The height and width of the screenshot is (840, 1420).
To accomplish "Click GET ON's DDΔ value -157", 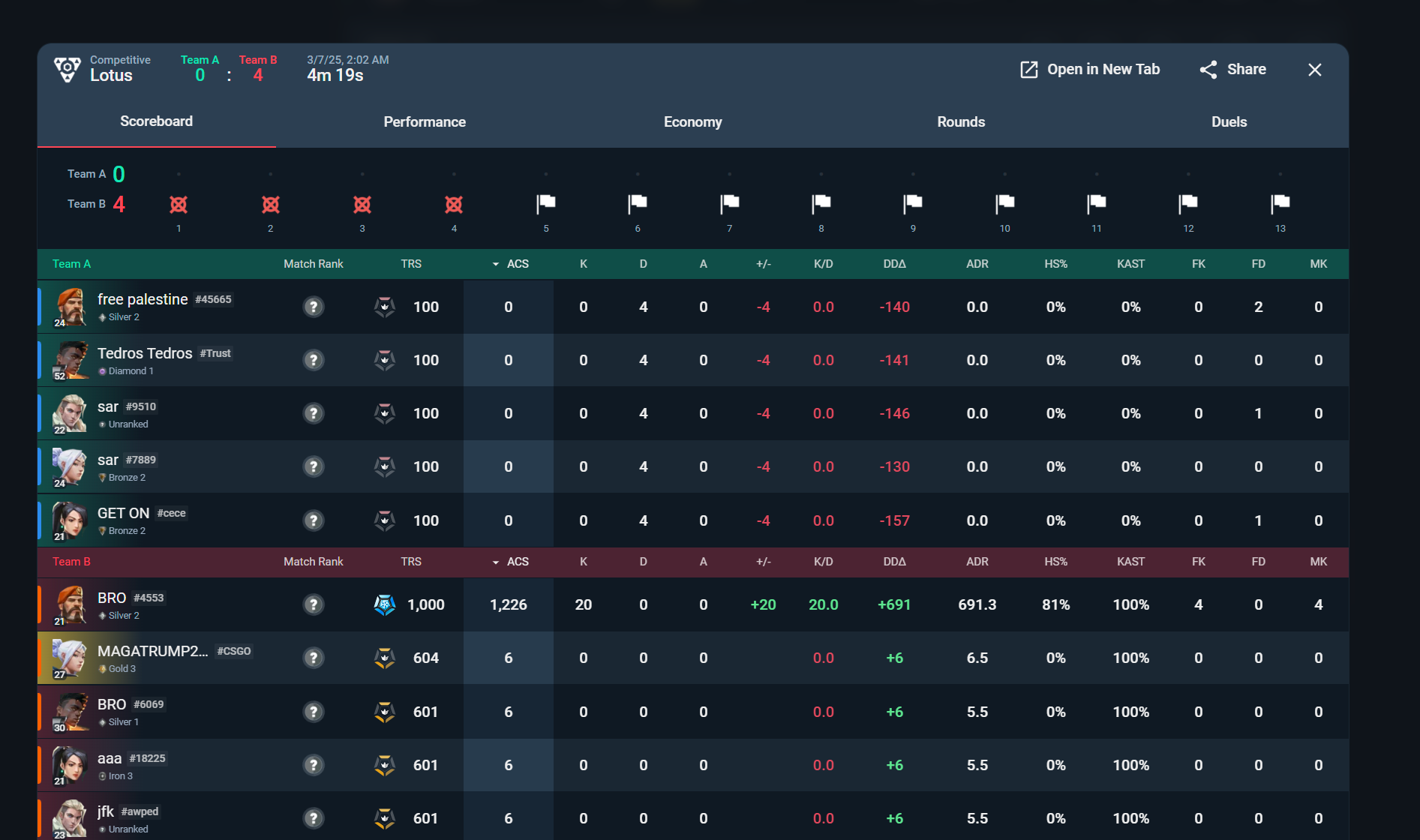I will click(895, 520).
